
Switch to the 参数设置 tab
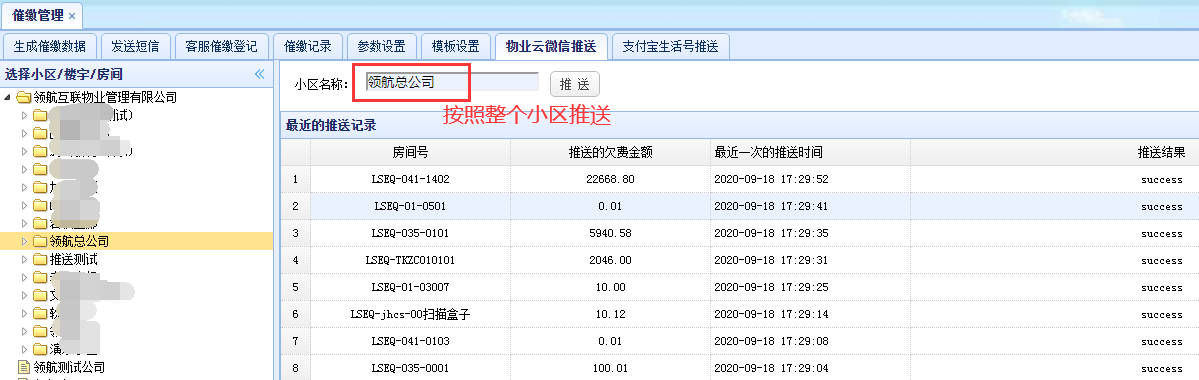tap(382, 46)
